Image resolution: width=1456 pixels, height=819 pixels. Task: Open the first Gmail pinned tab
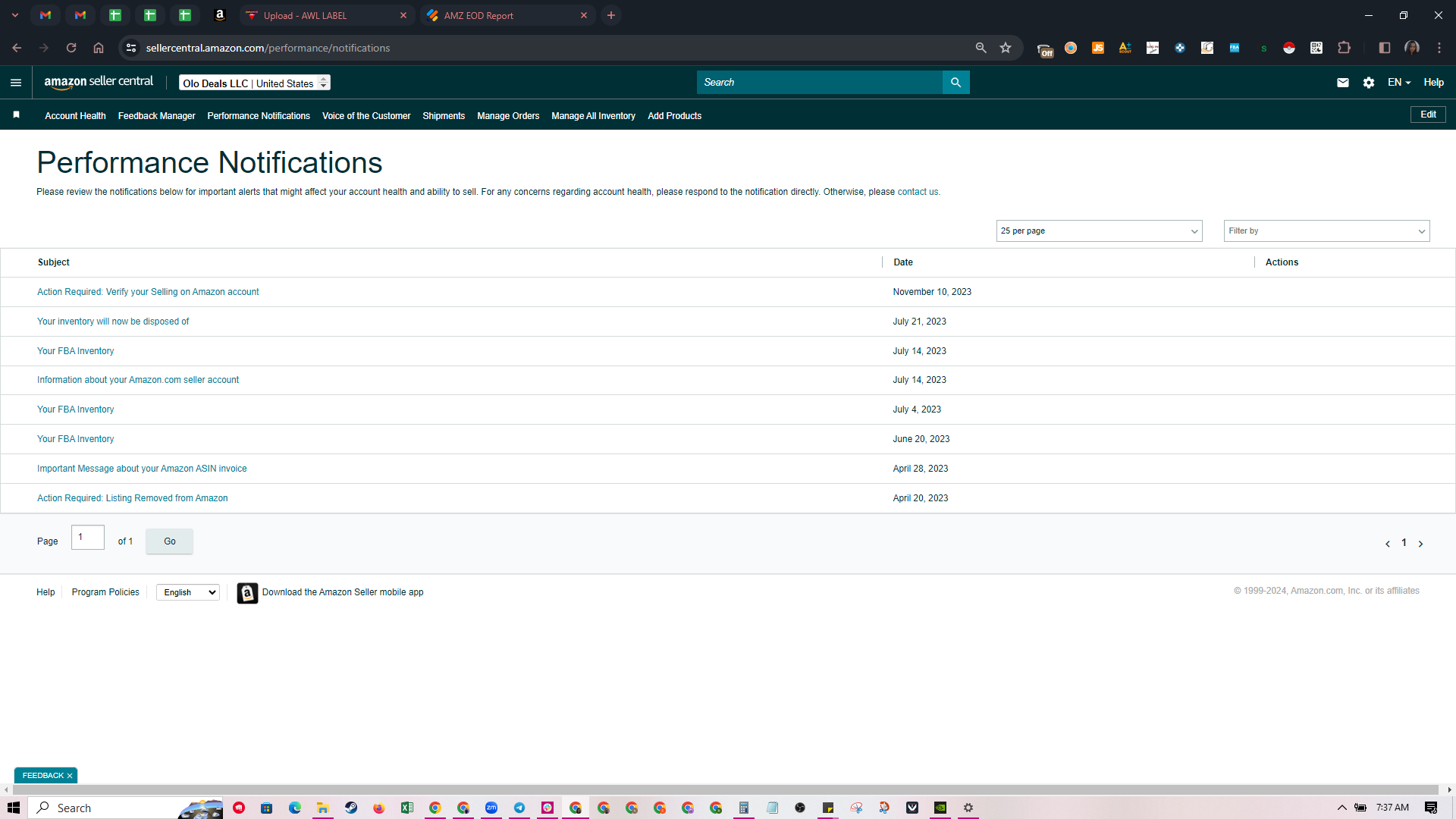point(45,15)
